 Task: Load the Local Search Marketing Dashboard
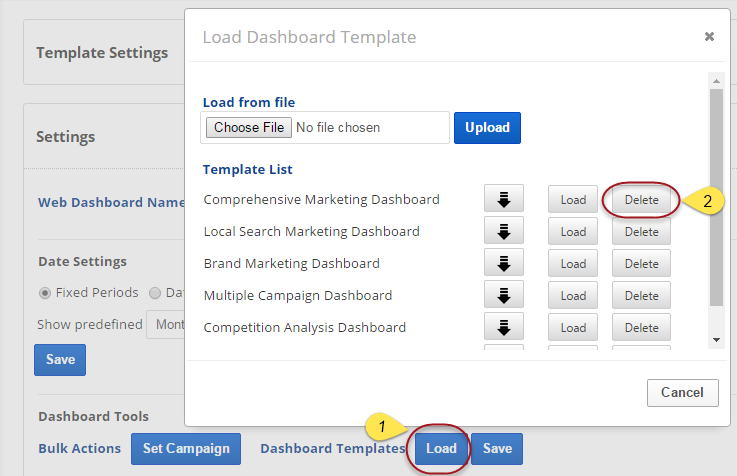573,231
